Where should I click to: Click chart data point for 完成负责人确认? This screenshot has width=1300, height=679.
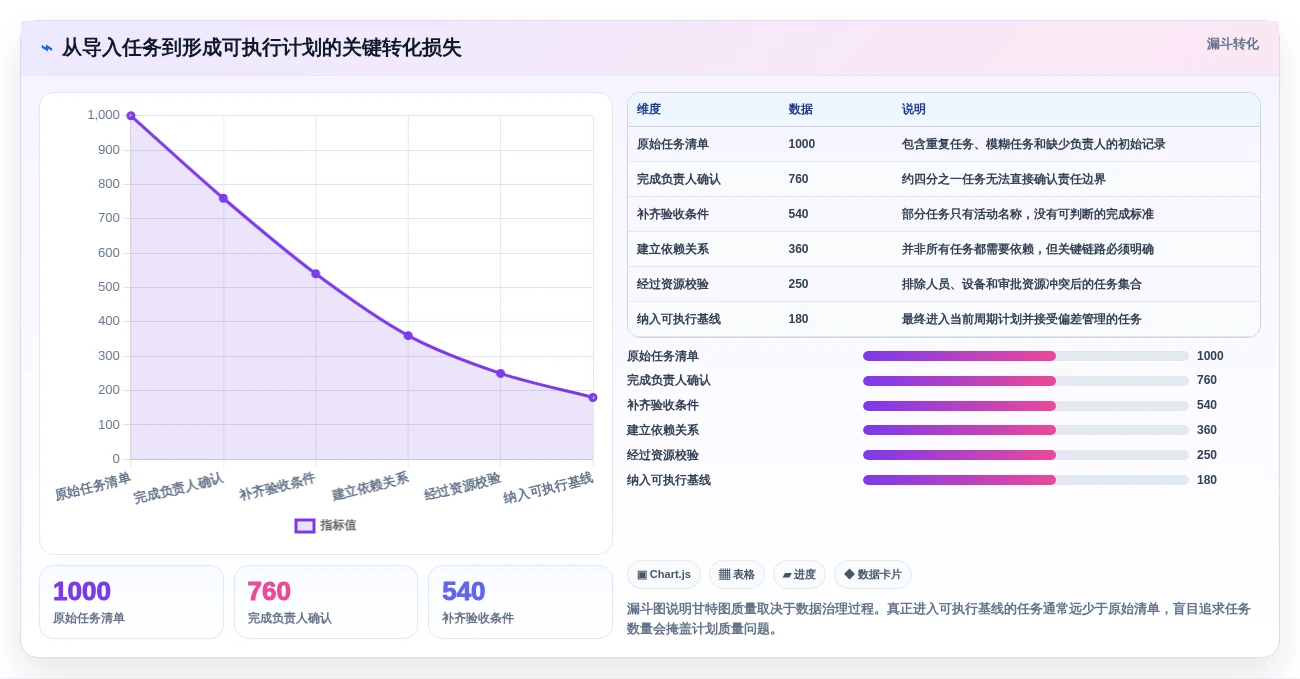[x=223, y=198]
